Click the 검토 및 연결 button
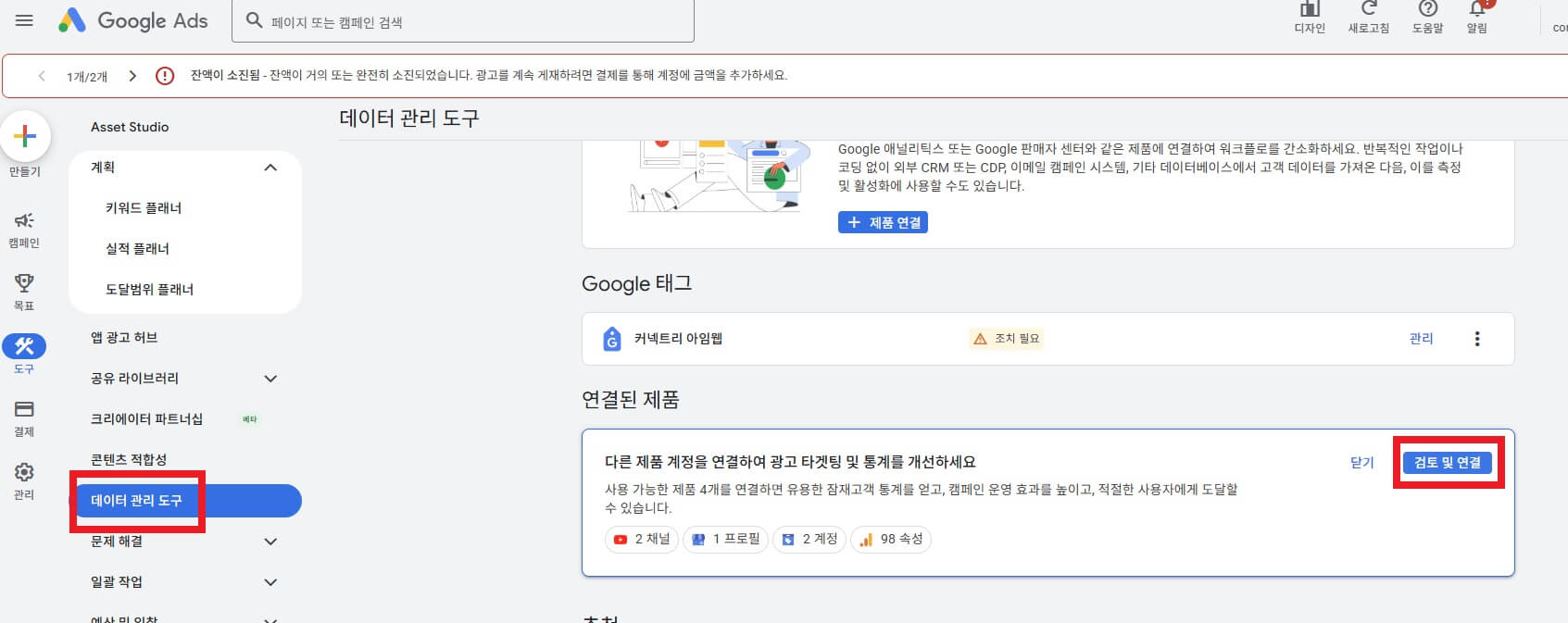1568x623 pixels. [x=1448, y=463]
